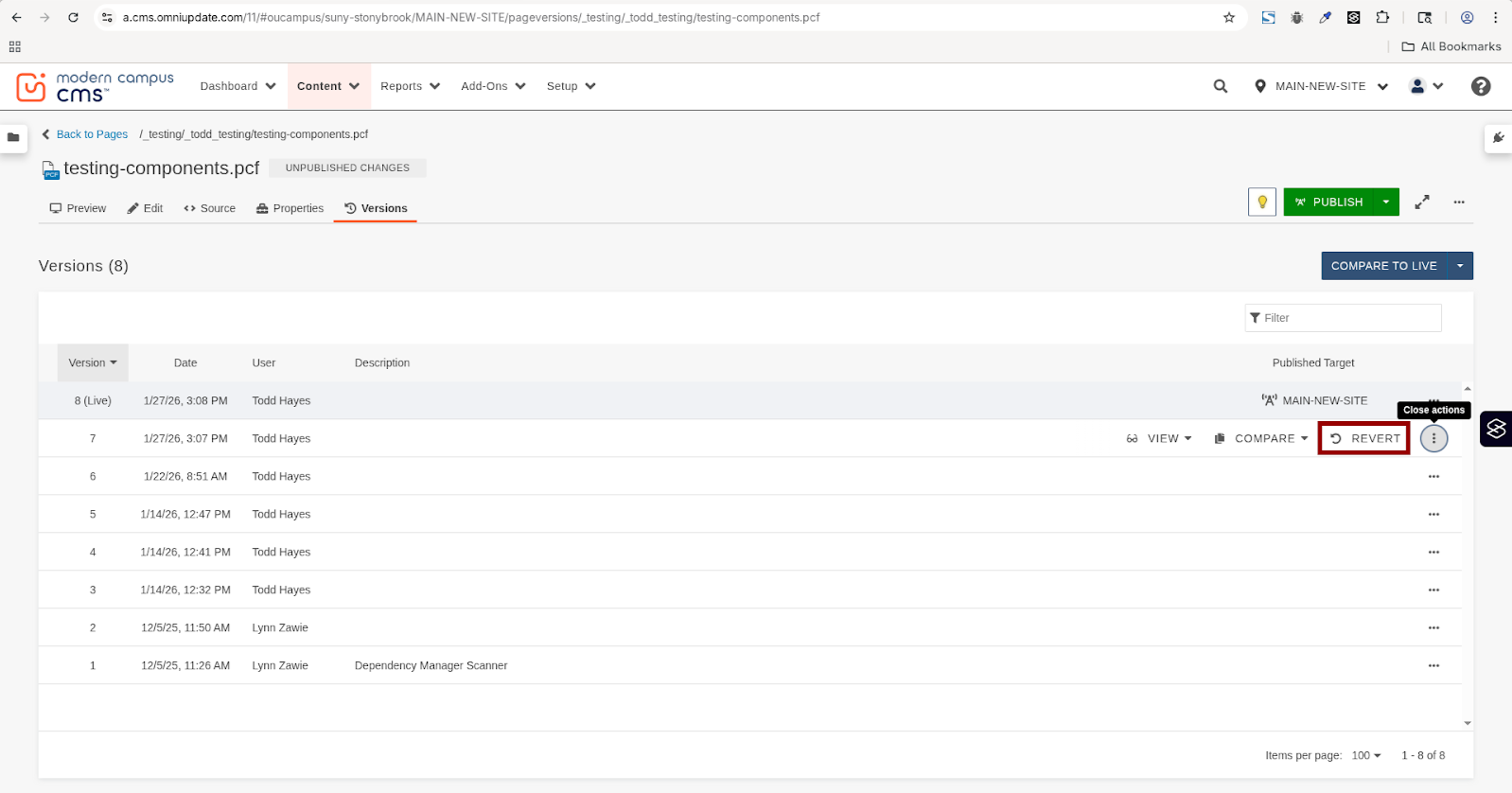Switch to the Preview tab

point(78,208)
